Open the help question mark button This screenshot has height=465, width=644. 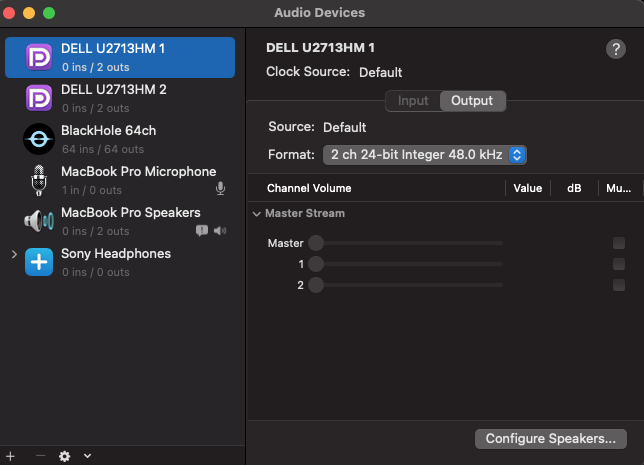coord(616,49)
